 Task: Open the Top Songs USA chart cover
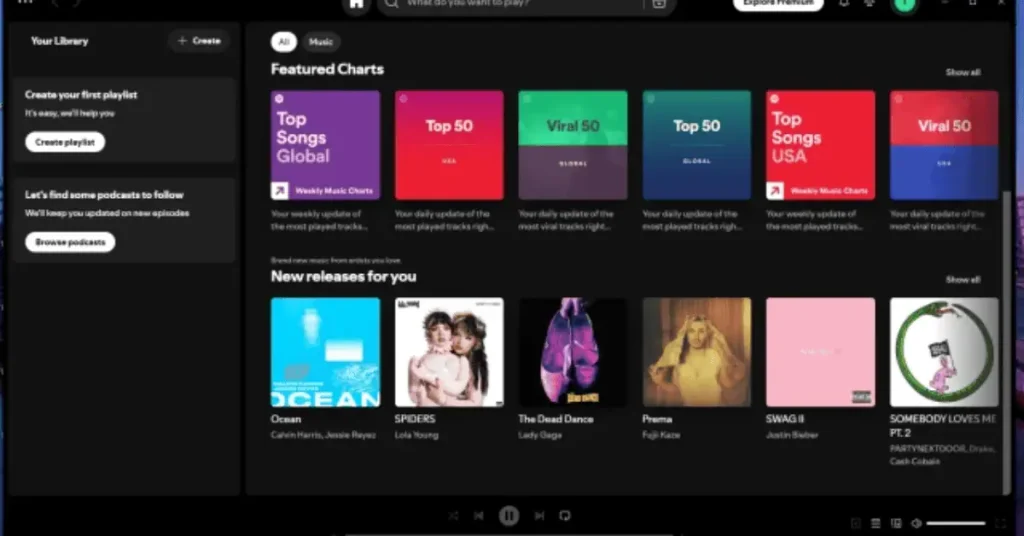(820, 145)
